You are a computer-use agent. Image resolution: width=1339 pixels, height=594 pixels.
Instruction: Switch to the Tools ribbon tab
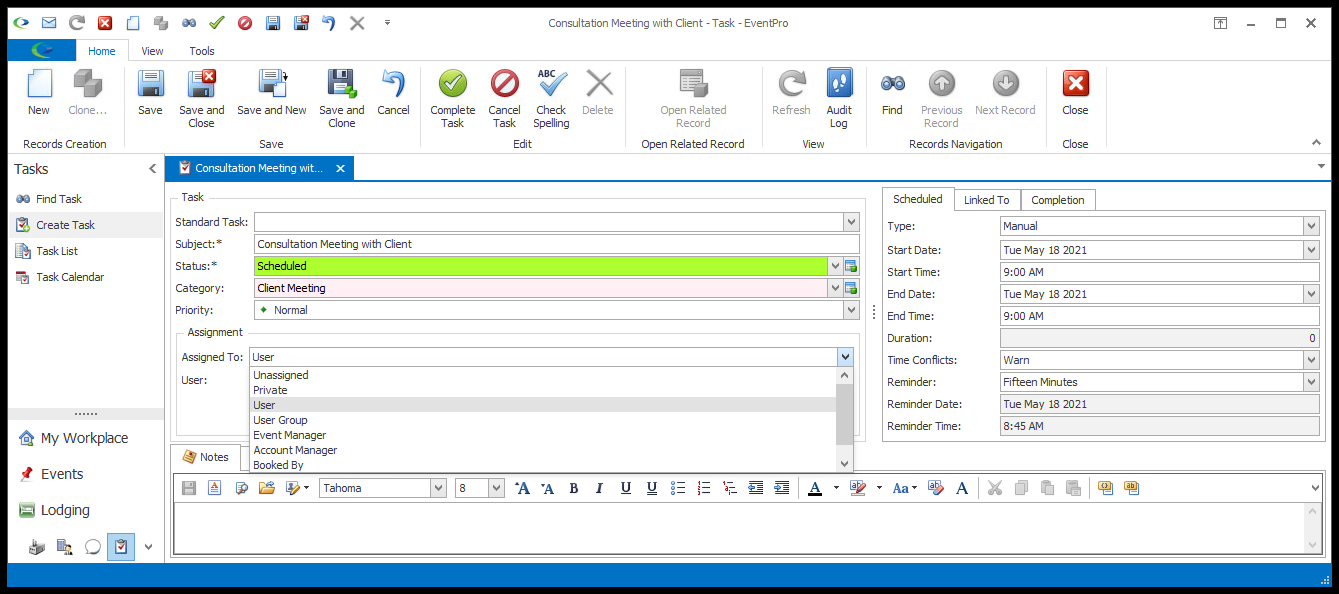click(x=202, y=51)
